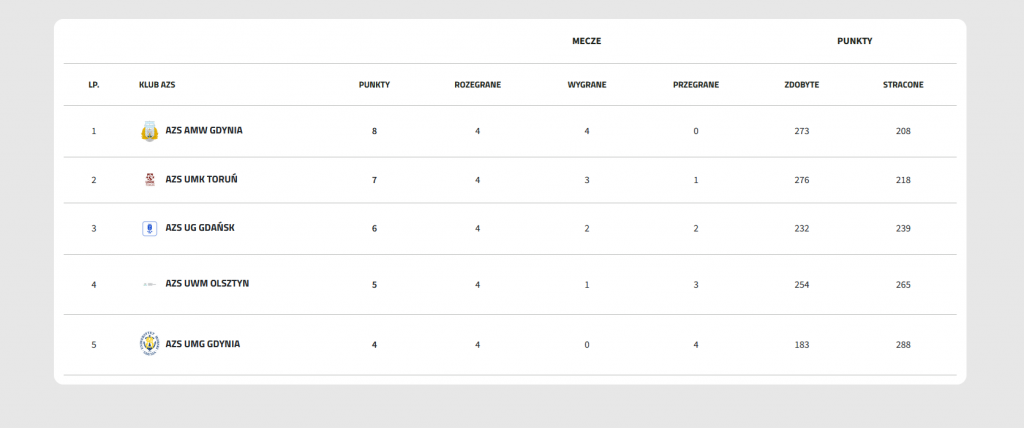Click the AZS UMK Toruń club logo

(150, 180)
